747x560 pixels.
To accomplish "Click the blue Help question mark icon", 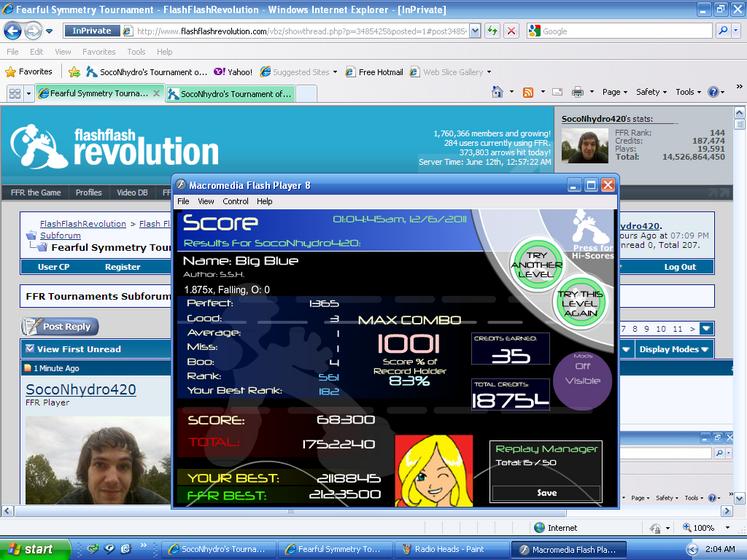I will click(x=713, y=92).
